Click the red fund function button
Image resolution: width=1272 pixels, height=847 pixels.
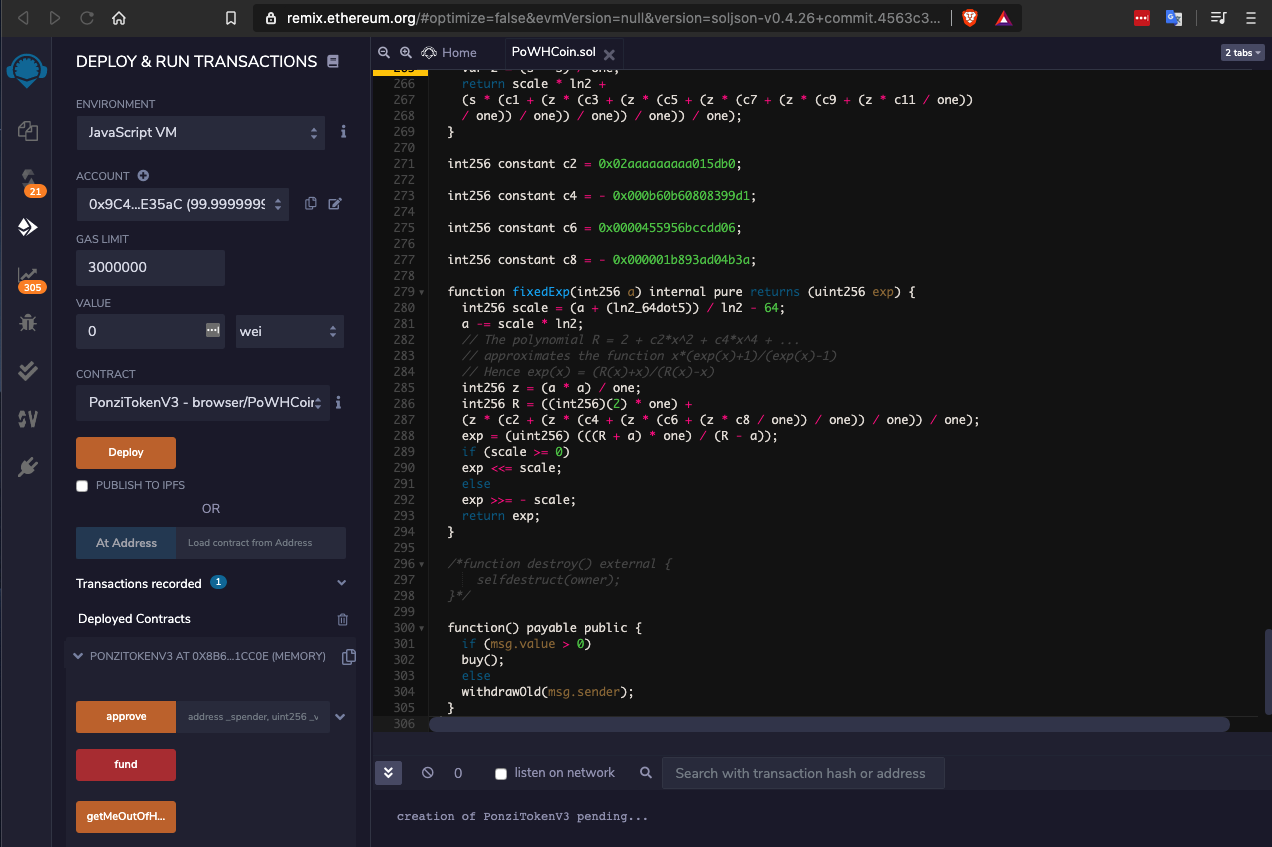tap(126, 765)
